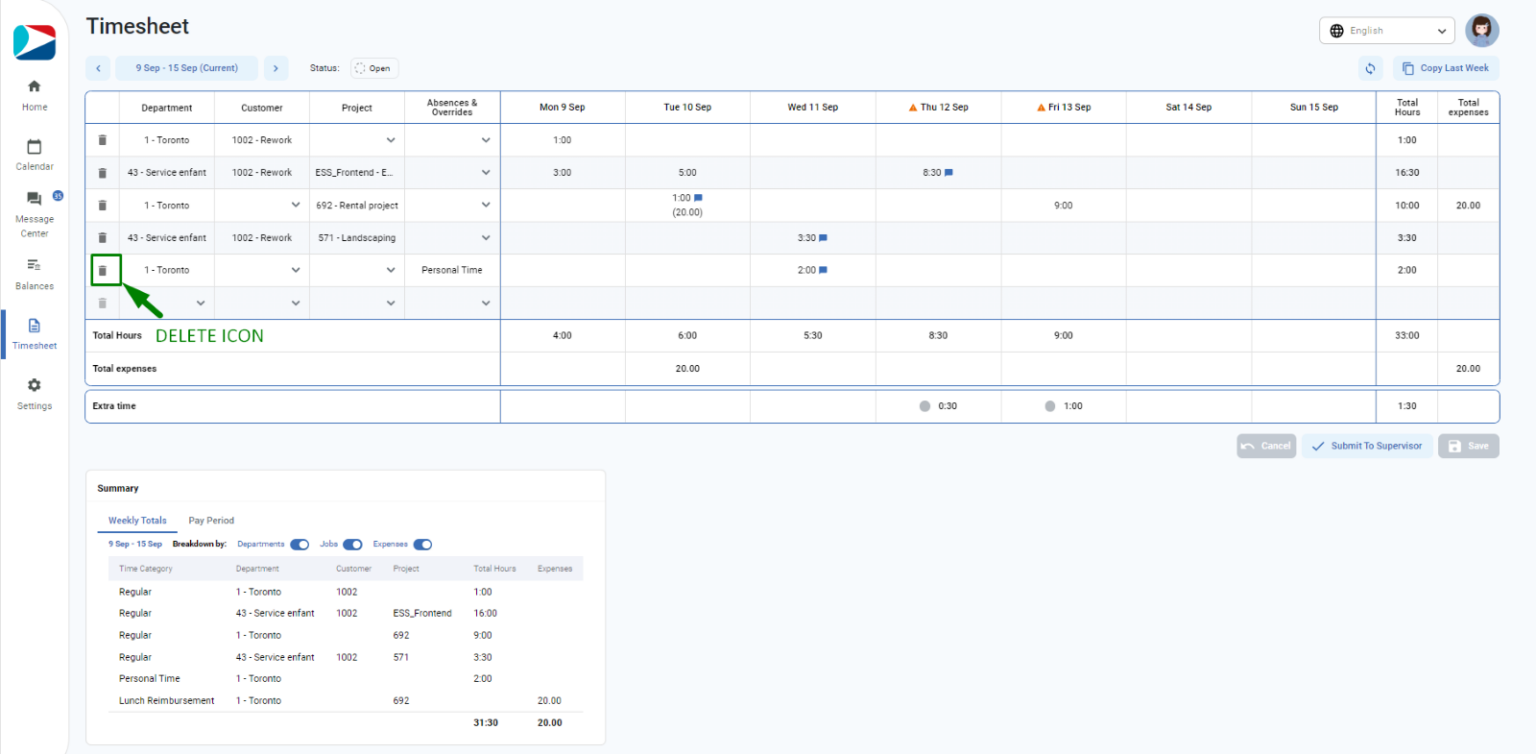
Task: Toggle the Expenses breakdown switch
Action: click(x=422, y=544)
